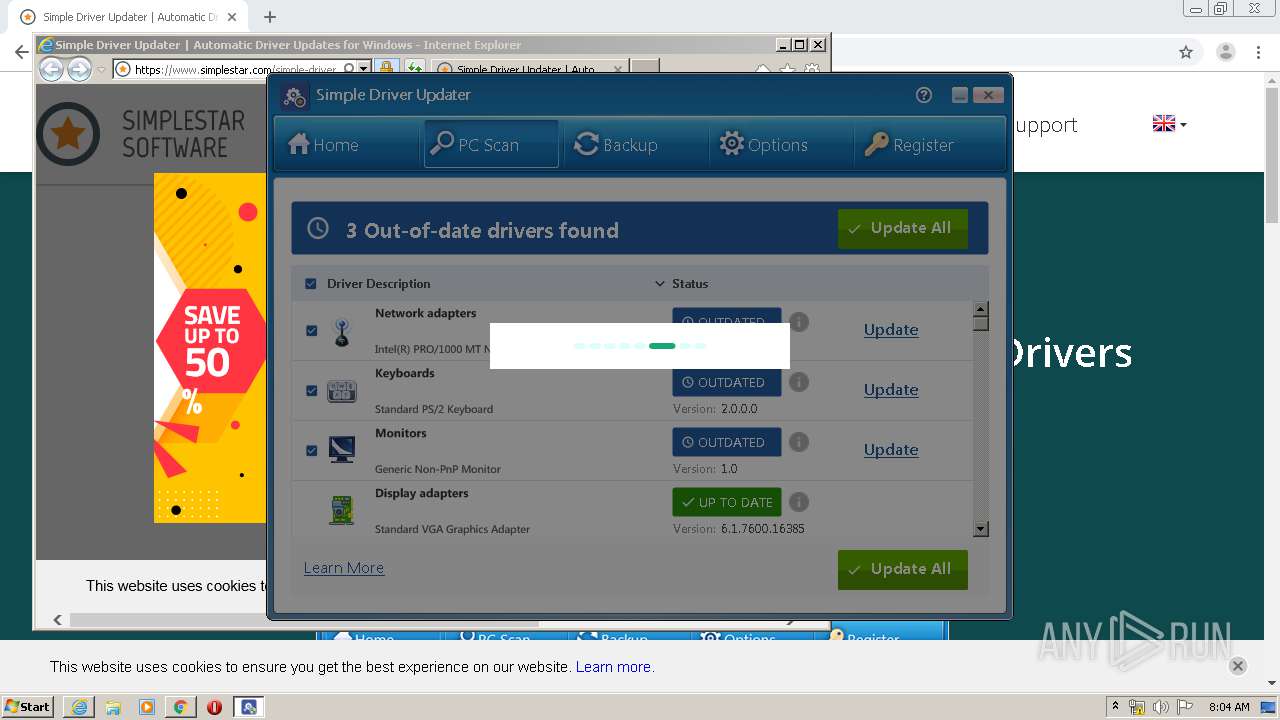Switch to the PC Scan tab

(x=491, y=144)
